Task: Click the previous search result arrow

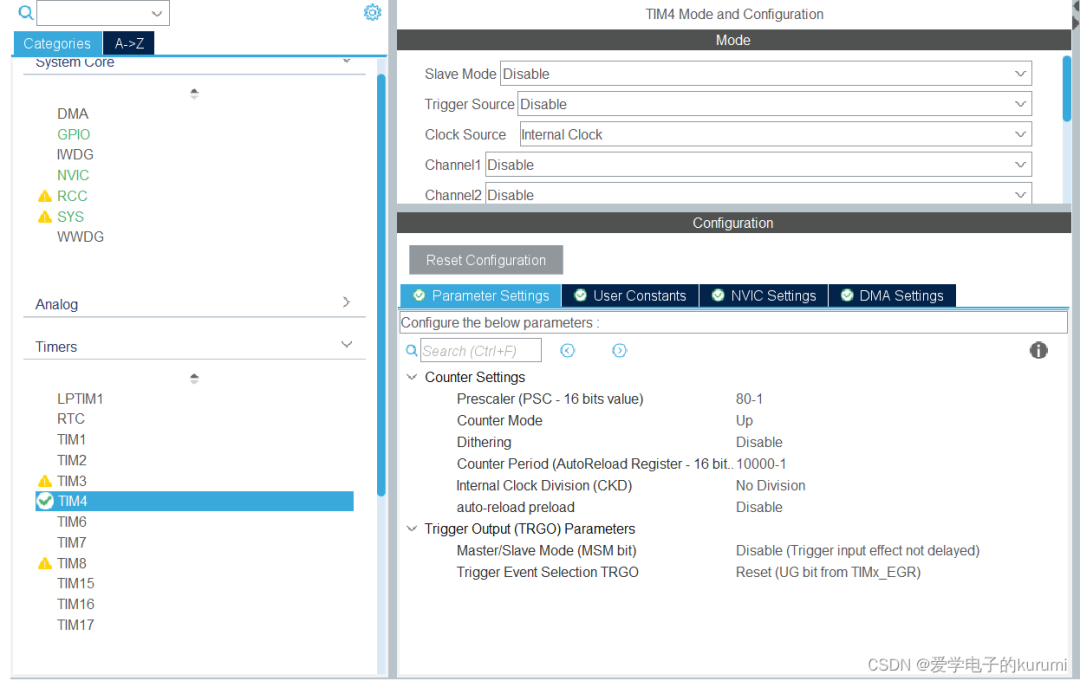Action: click(568, 350)
